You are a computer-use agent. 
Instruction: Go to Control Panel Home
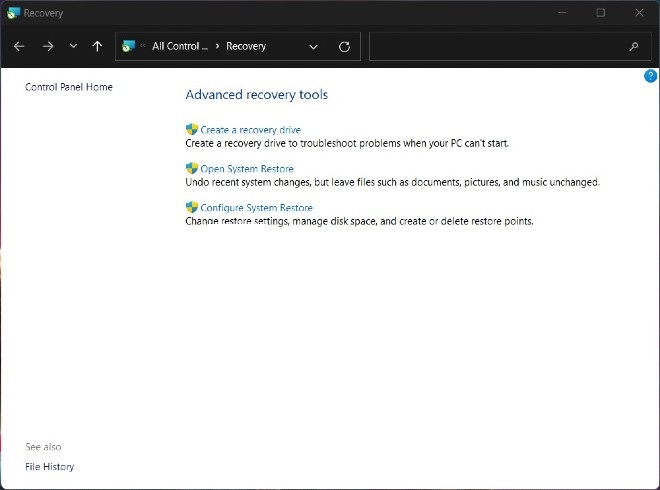point(69,87)
